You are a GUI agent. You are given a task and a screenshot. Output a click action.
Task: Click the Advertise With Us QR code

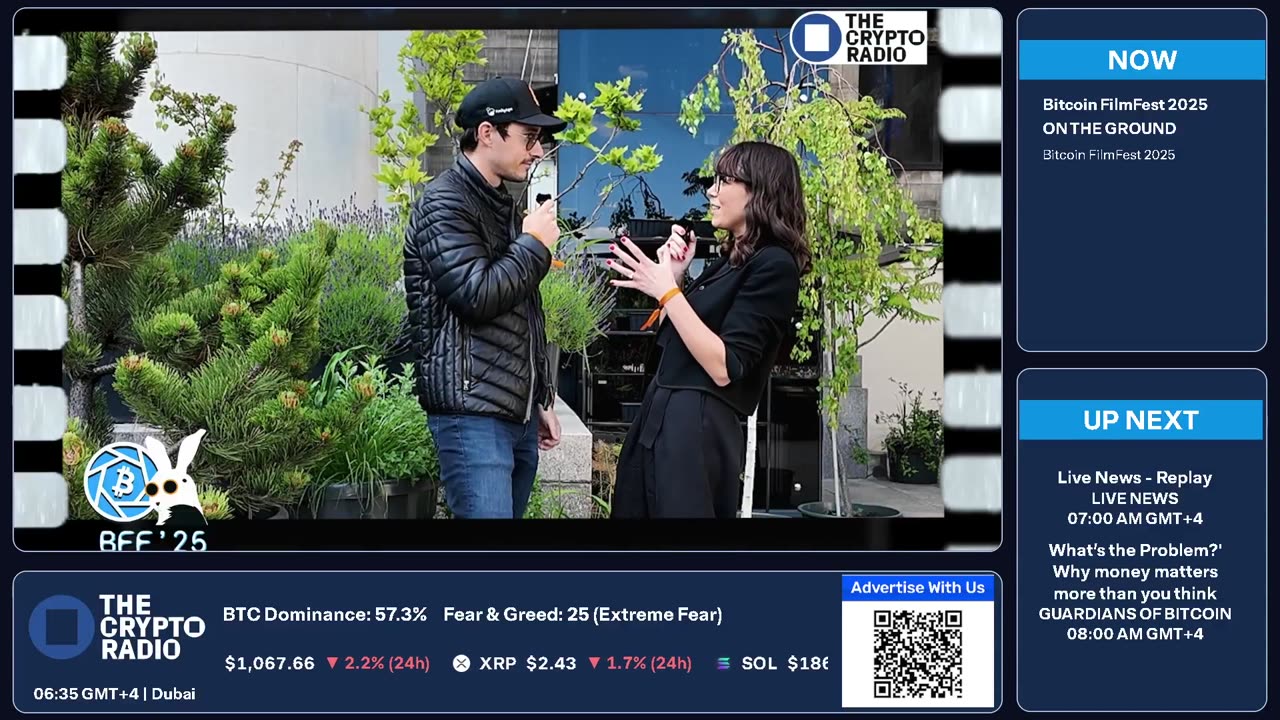(917, 653)
